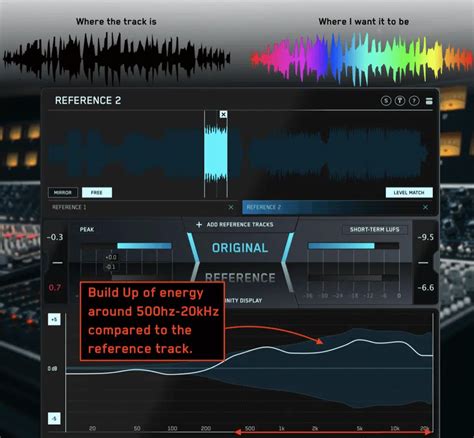Close the REFERENCE 1 track
The height and width of the screenshot is (438, 474).
tap(231, 207)
